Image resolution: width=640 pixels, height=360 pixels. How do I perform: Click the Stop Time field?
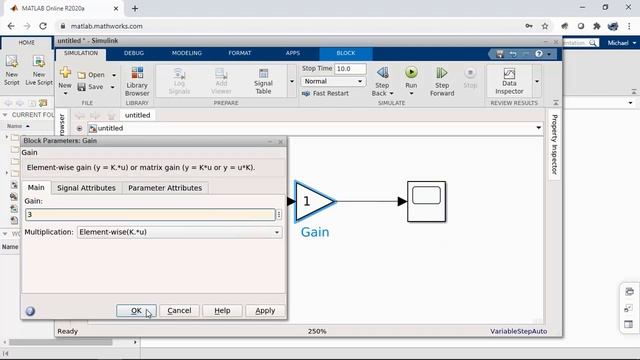point(350,69)
